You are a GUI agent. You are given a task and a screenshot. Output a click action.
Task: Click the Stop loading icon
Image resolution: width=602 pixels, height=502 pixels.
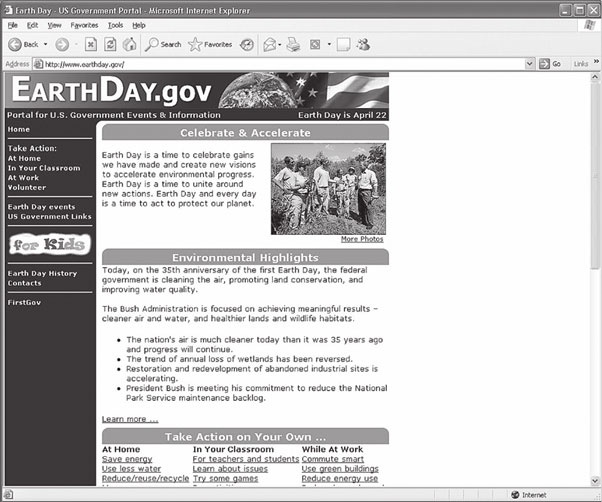pos(90,44)
